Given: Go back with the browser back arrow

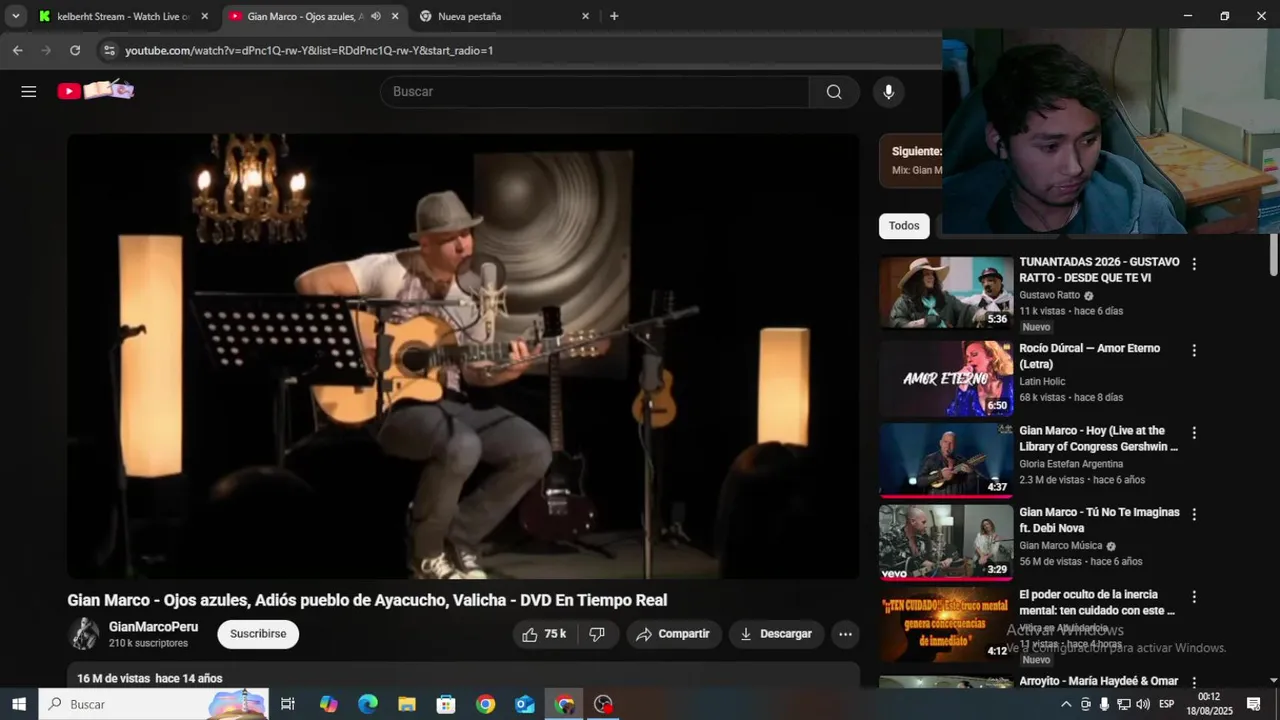Looking at the screenshot, I should pos(17,50).
